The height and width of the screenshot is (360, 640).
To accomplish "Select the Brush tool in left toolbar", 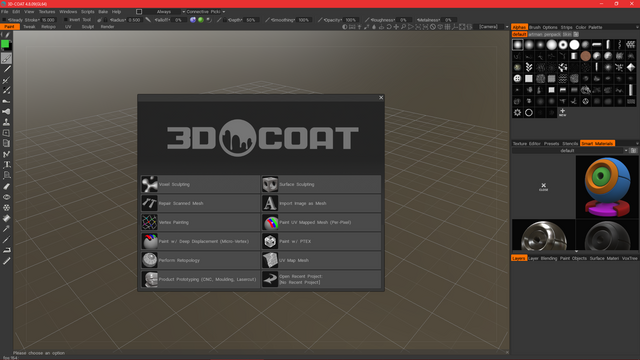I will tap(6, 58).
